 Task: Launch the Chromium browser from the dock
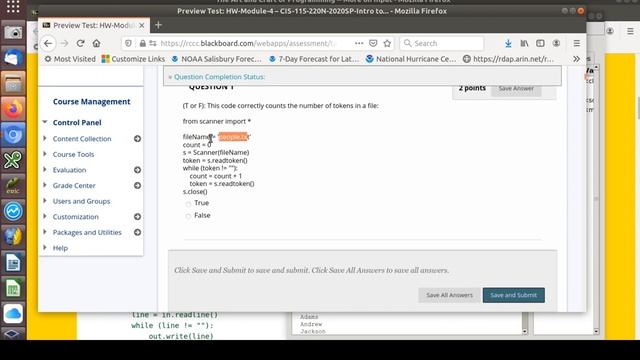(13, 134)
